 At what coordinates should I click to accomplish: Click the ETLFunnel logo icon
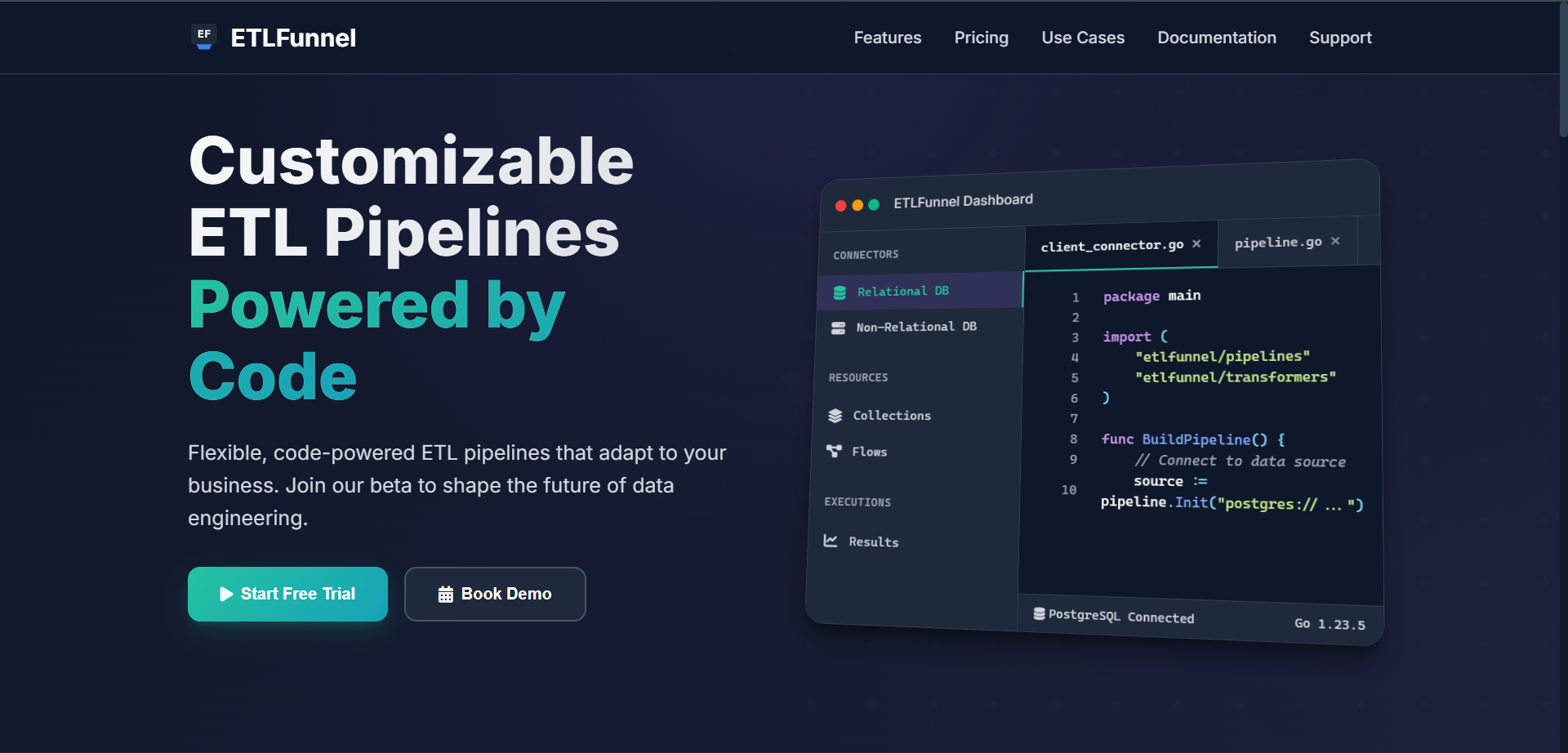pyautogui.click(x=203, y=36)
